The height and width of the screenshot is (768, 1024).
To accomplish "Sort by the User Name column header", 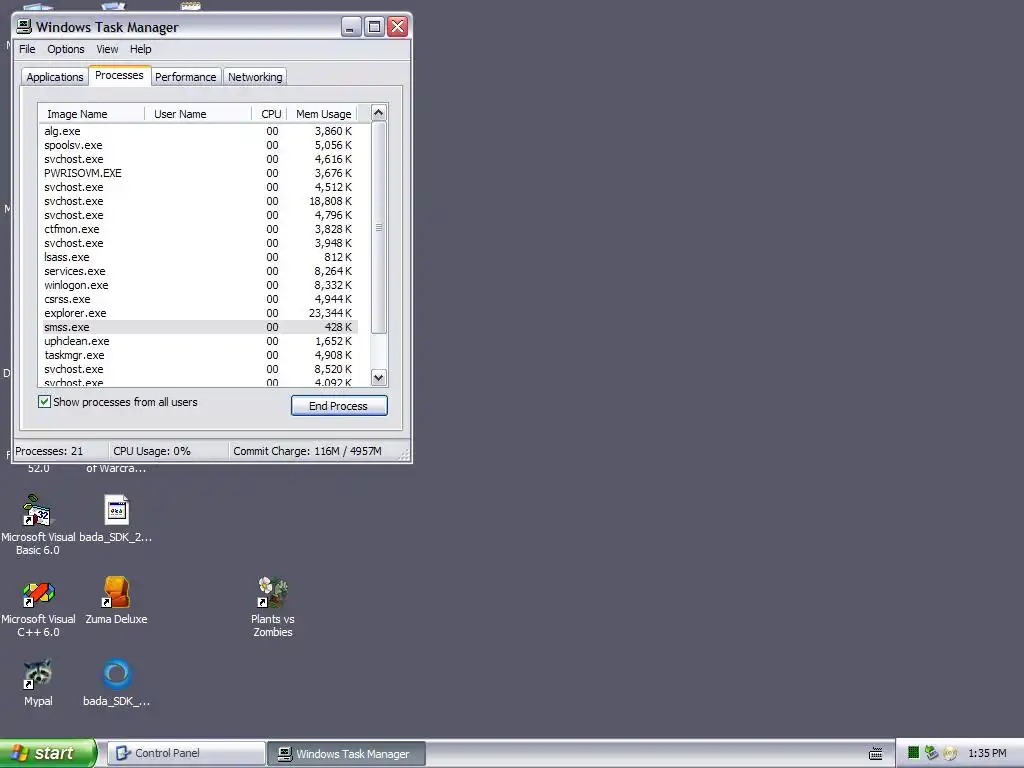I will [198, 114].
